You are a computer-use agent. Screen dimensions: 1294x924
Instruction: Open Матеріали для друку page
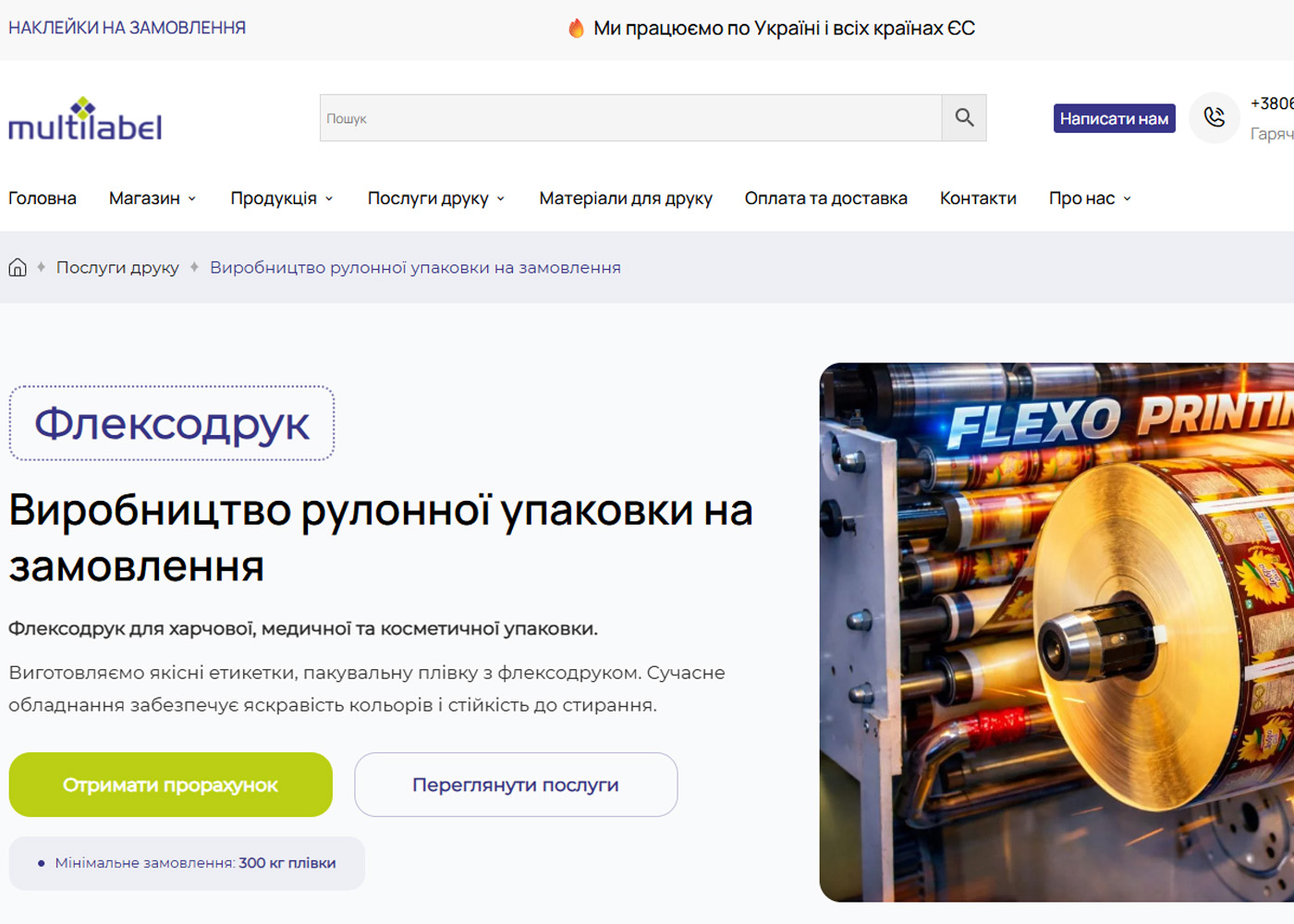click(x=626, y=199)
